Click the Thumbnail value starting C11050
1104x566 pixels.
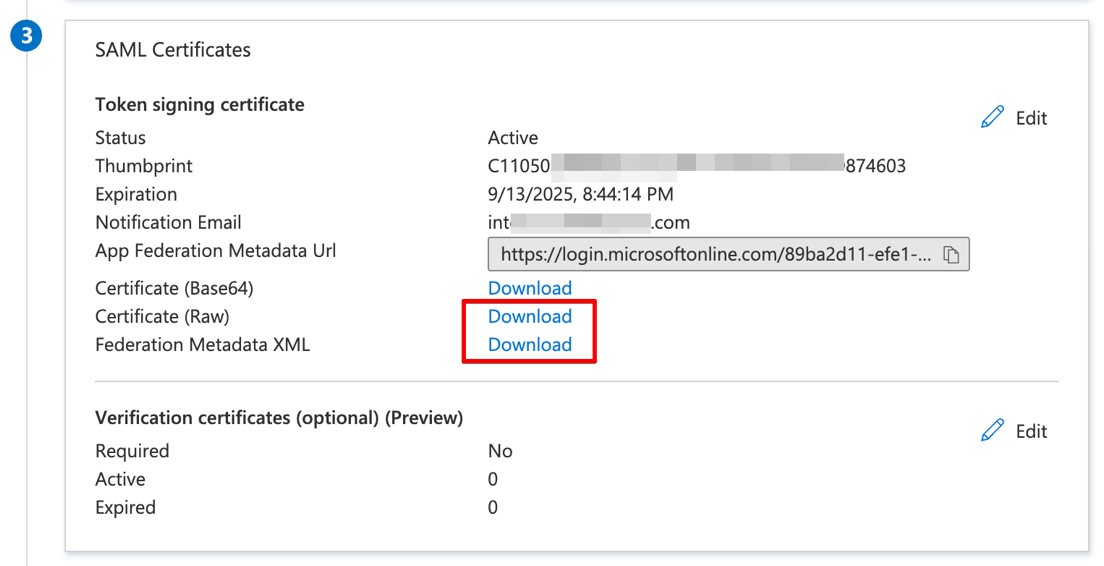tap(696, 165)
